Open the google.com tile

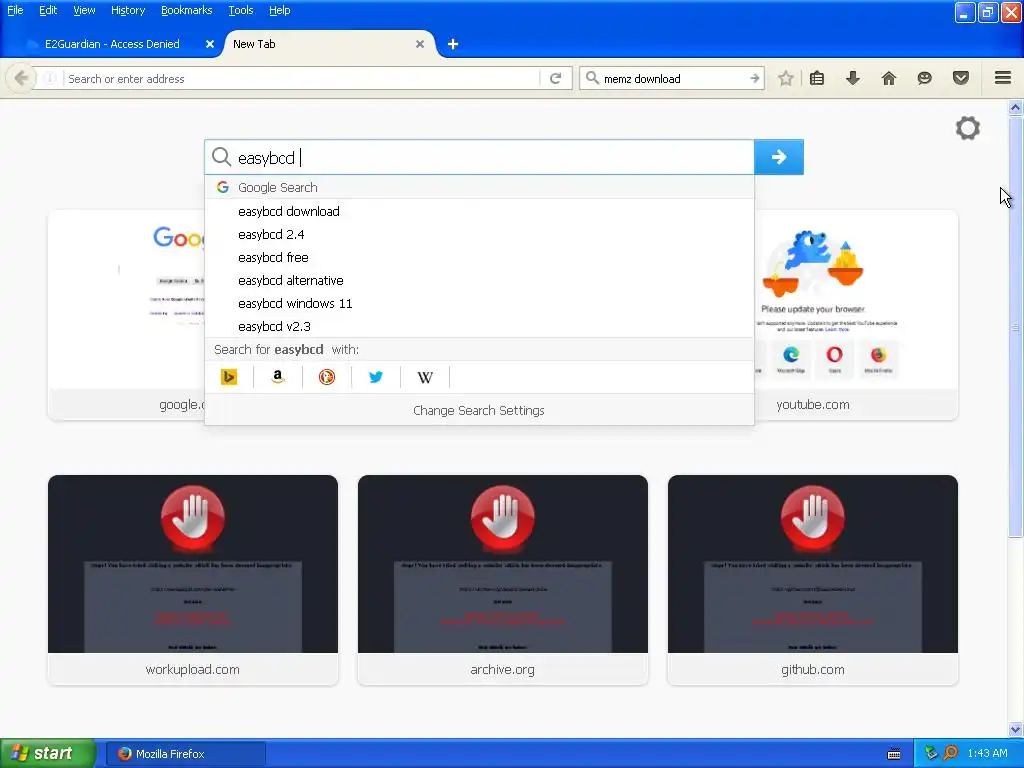coord(126,315)
